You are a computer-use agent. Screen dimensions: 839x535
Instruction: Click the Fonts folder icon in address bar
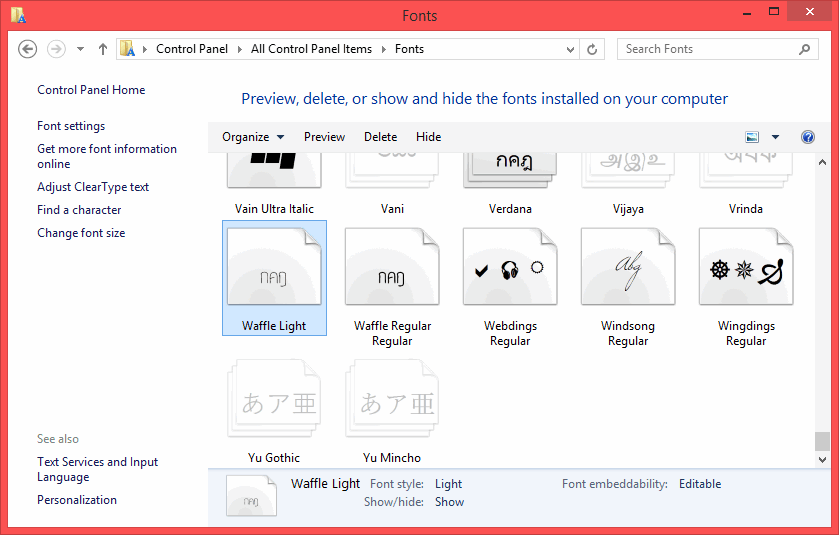[x=127, y=49]
